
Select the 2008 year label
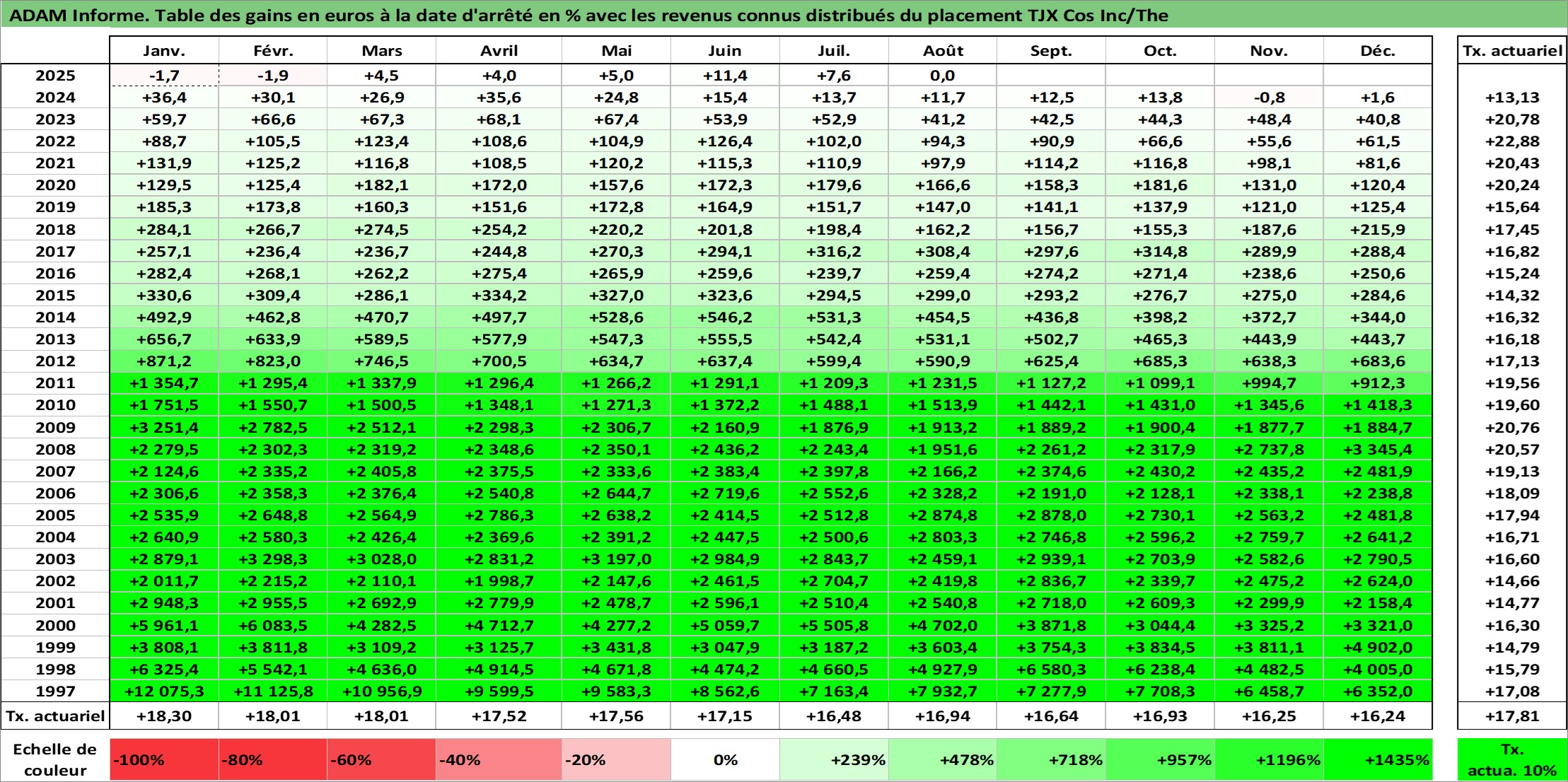[55, 450]
